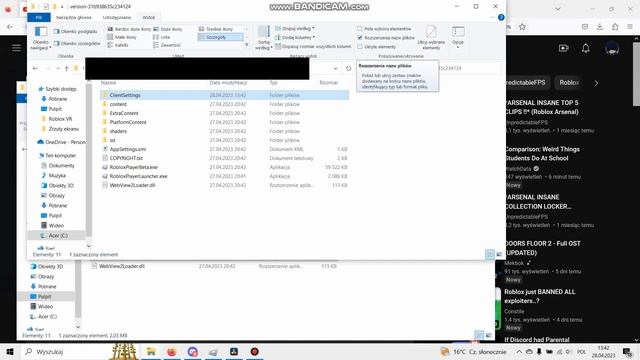Choose Lista layout
The image size is (640, 360).
point(162,37)
